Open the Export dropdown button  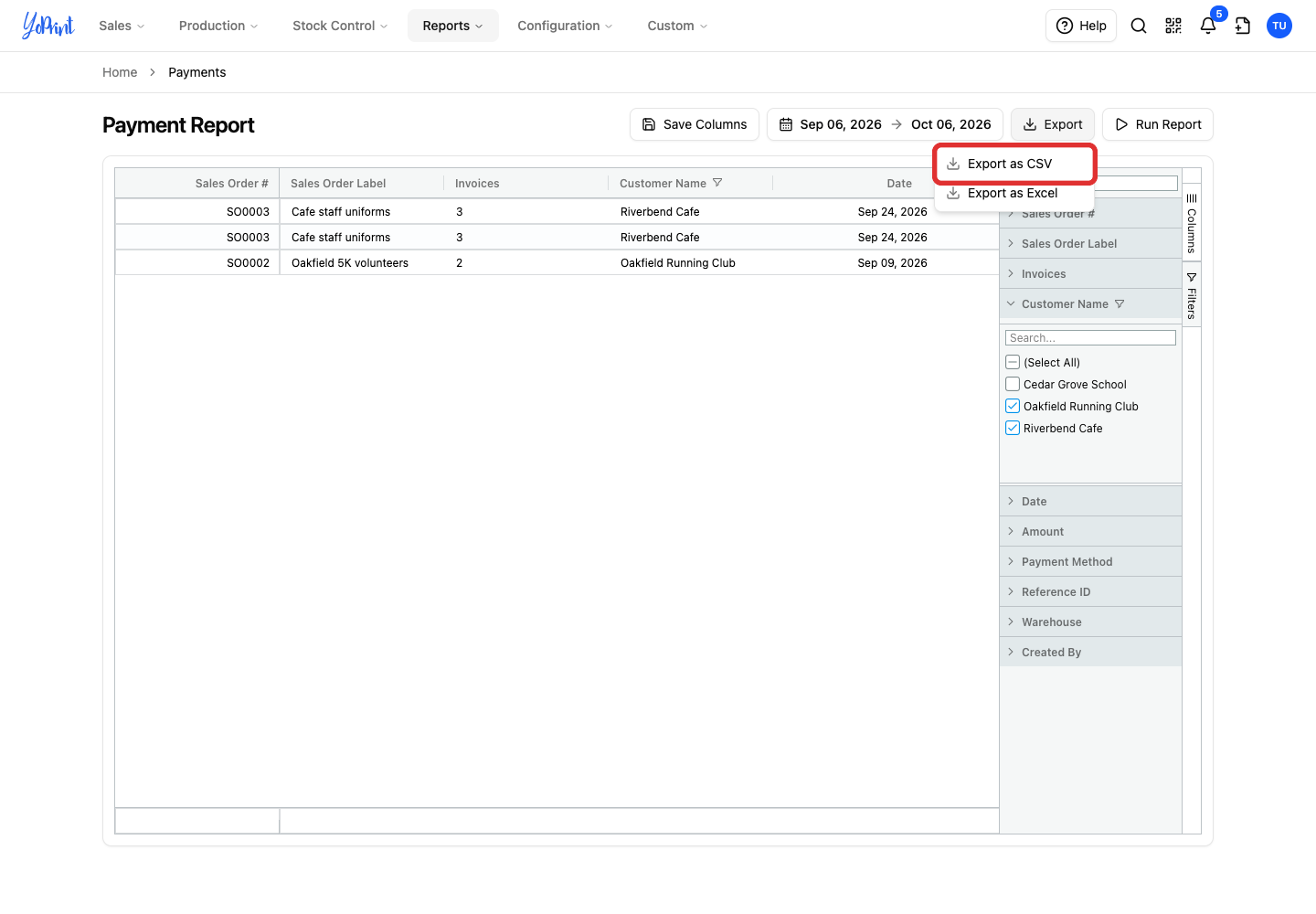click(1053, 124)
